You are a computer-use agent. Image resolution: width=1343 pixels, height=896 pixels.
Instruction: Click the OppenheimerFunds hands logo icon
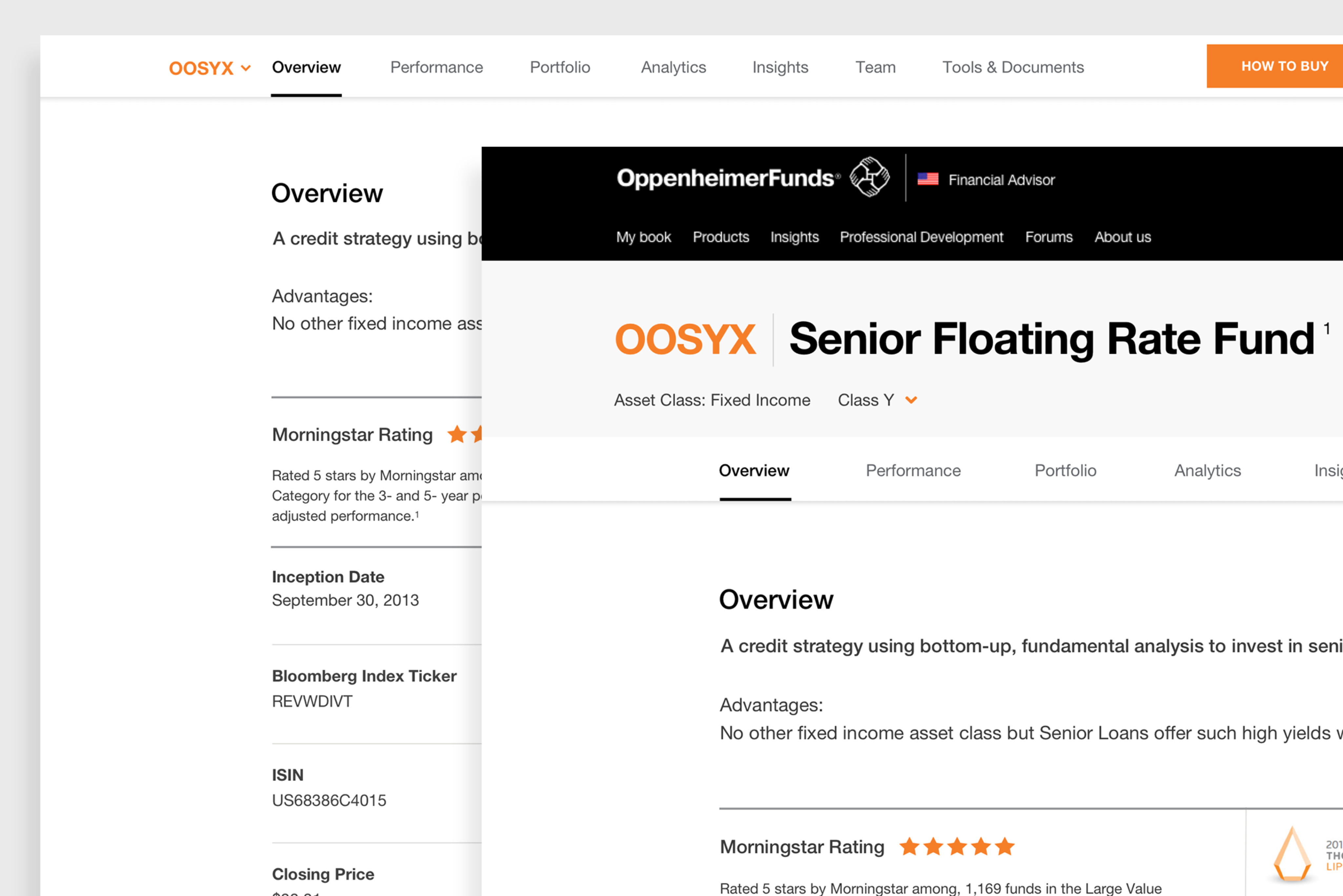869,177
